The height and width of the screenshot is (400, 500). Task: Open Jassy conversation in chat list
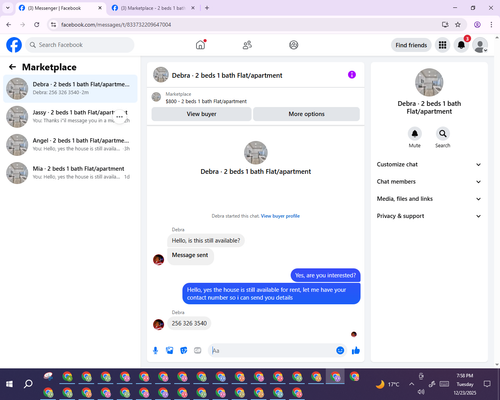pos(70,117)
